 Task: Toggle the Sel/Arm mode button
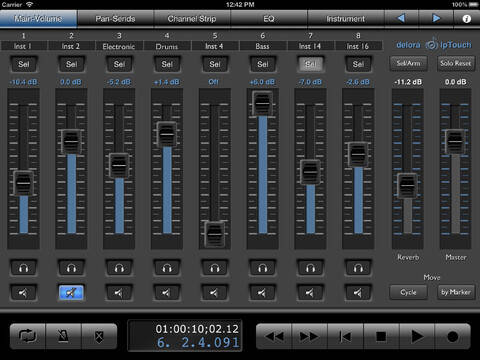[x=408, y=63]
